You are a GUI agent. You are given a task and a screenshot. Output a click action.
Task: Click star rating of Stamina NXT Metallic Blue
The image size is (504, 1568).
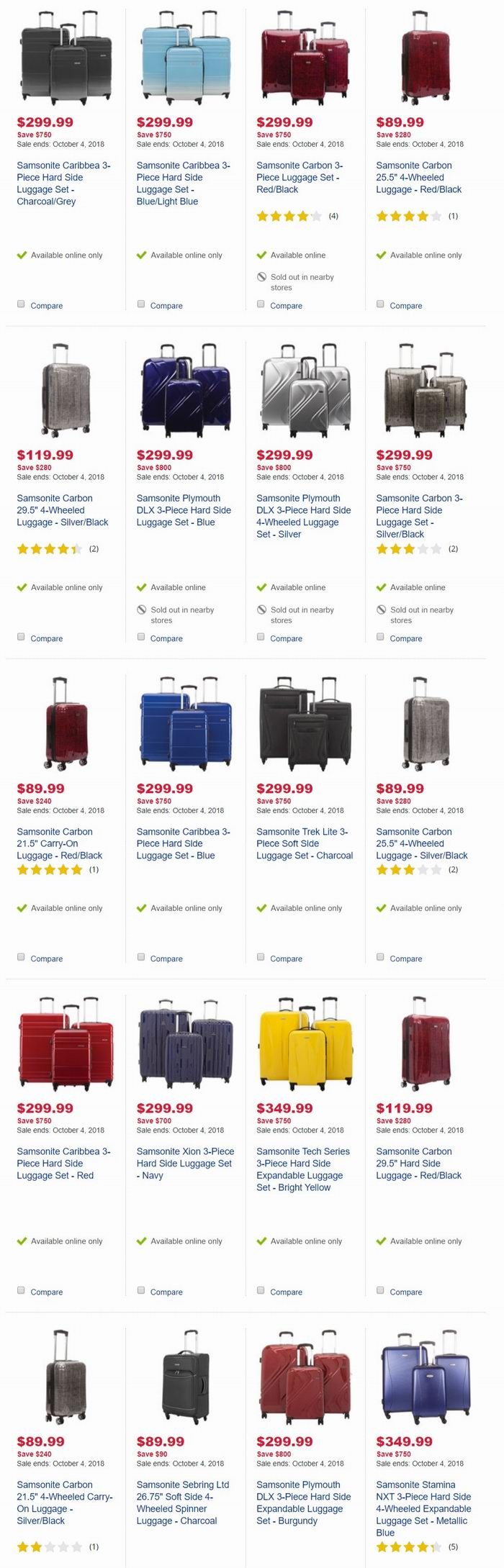[408, 1546]
